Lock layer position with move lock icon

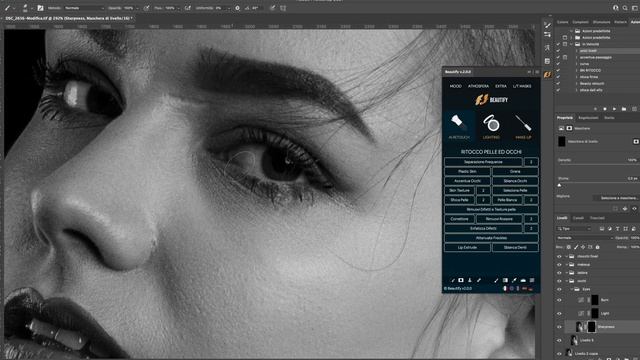click(x=583, y=247)
